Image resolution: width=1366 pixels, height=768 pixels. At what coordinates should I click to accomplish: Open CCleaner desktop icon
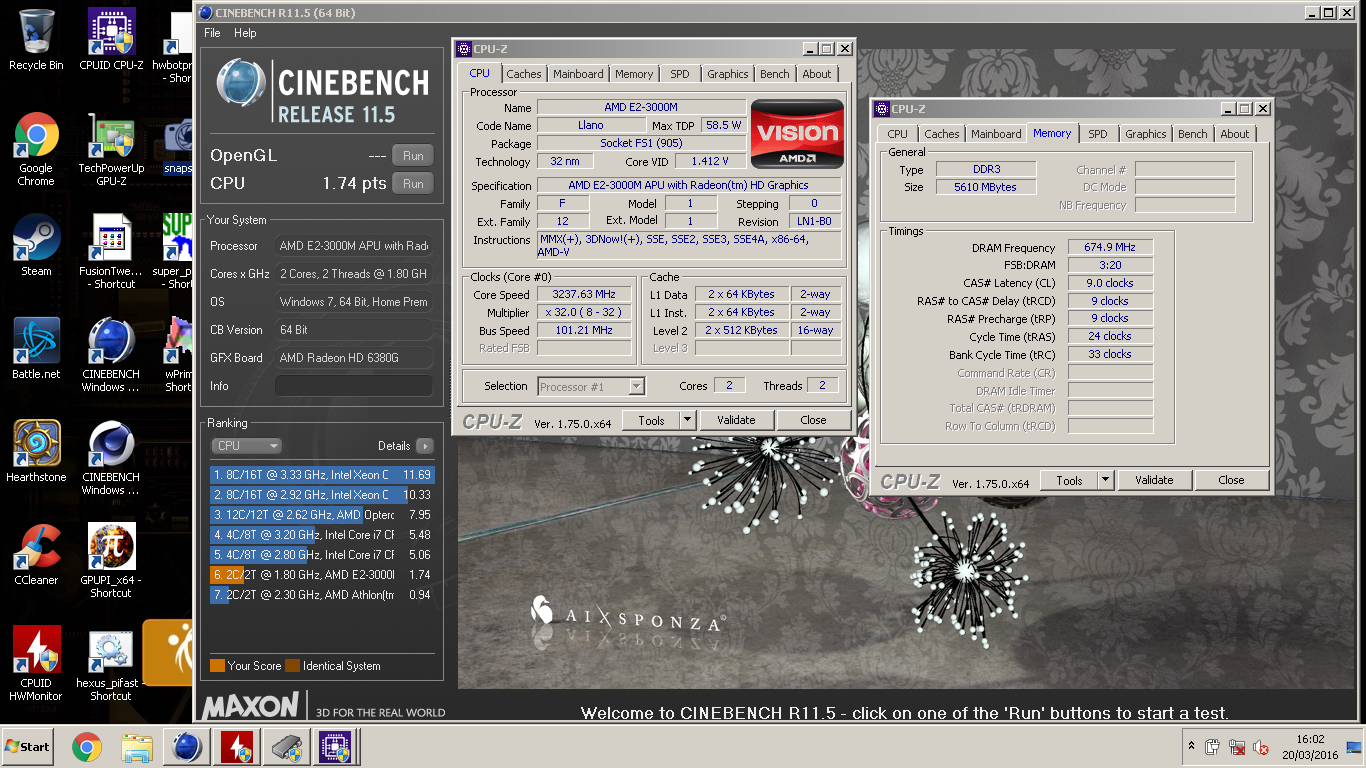[36, 554]
